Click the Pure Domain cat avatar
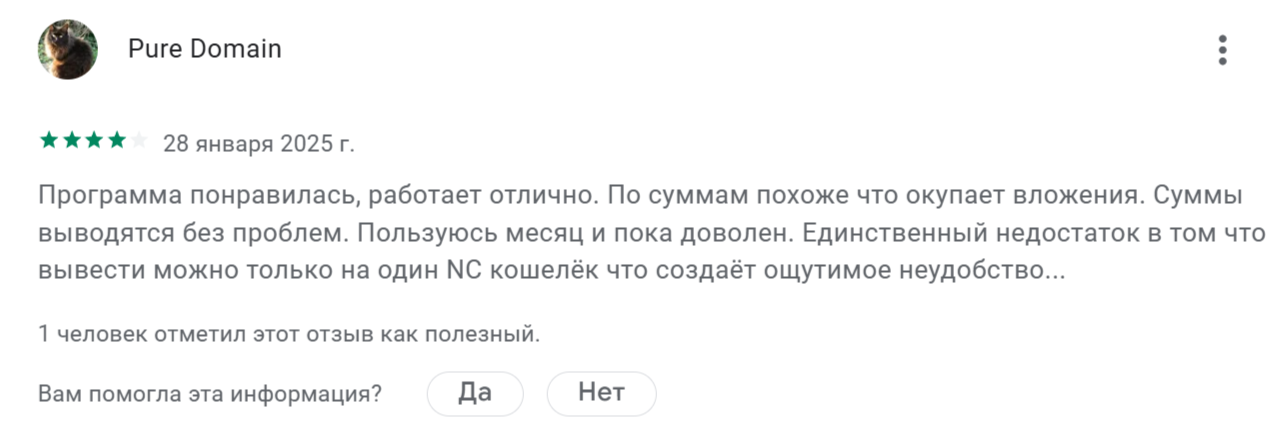 (68, 49)
